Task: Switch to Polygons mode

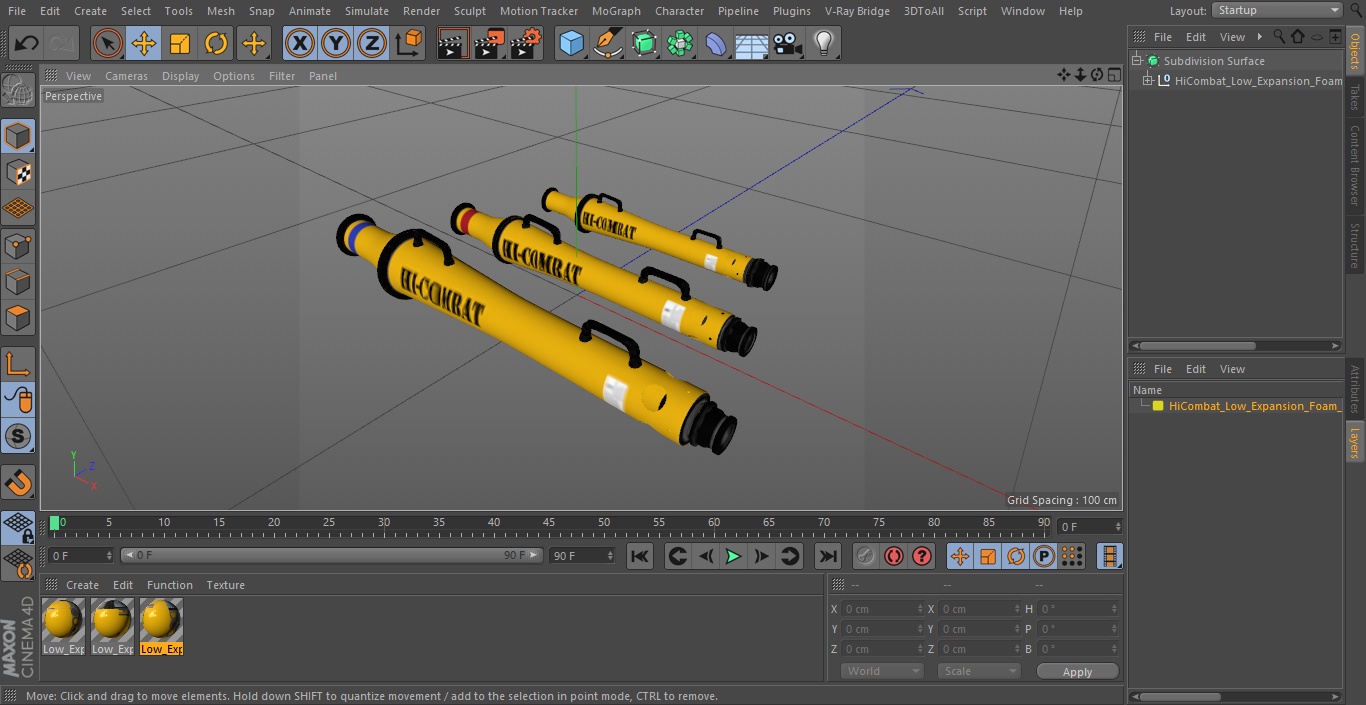Action: [18, 318]
